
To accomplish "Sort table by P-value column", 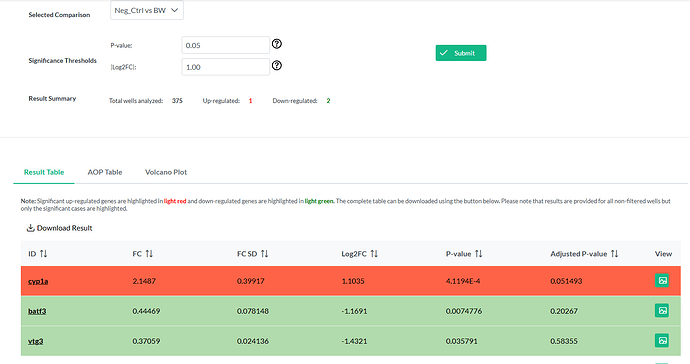I will tap(478, 254).
